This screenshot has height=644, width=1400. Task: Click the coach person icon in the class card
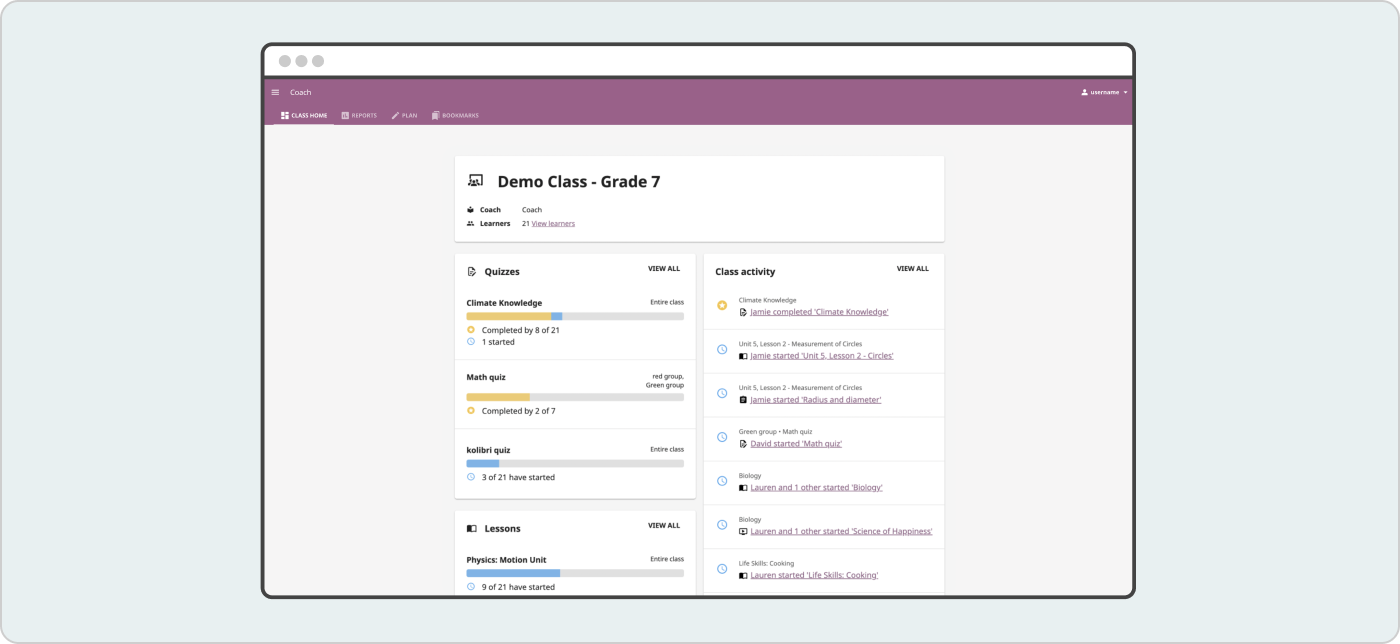[x=469, y=209]
